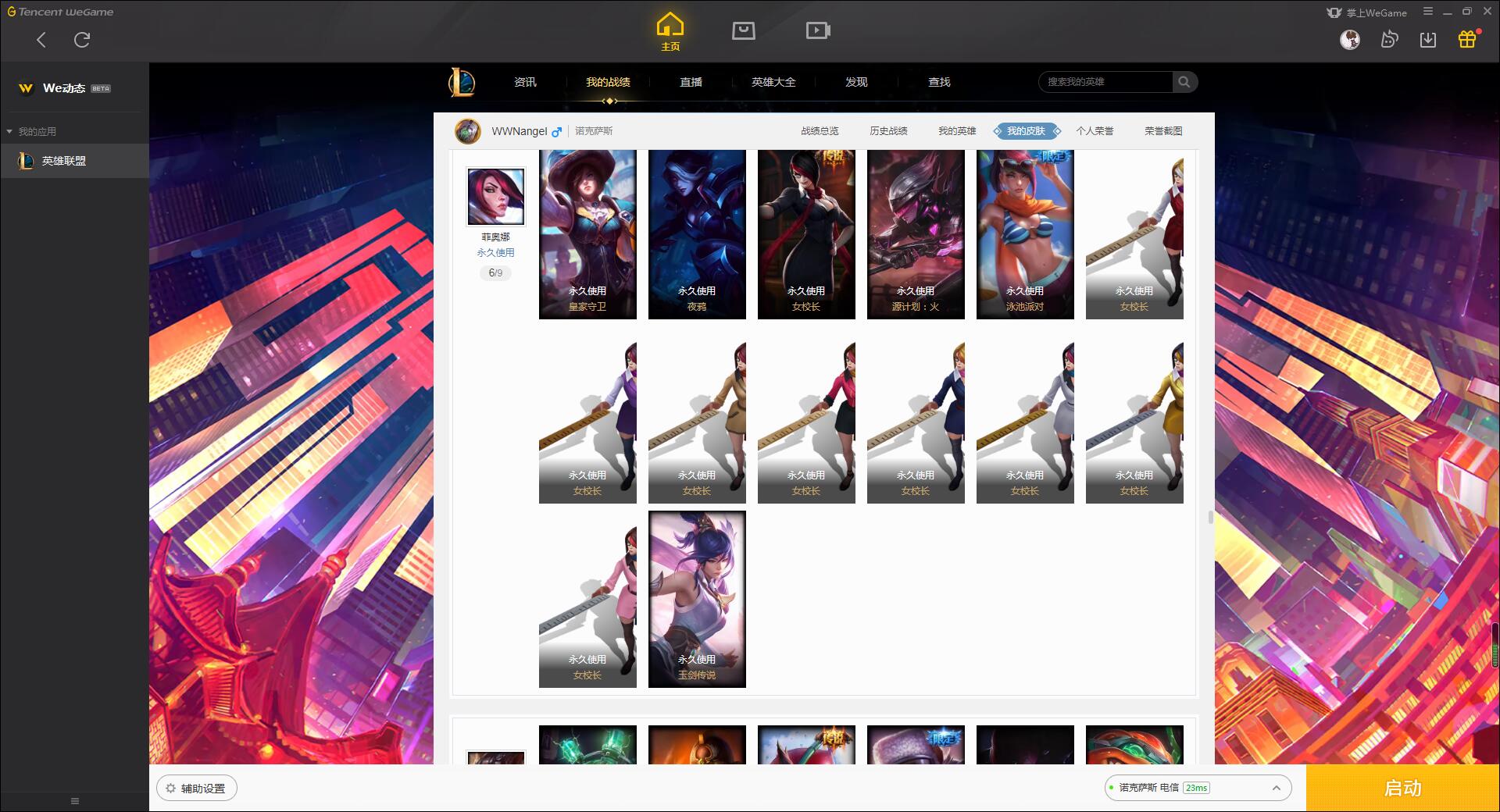Screen dimensions: 1500x812
Task: Click the sidebar collapse handle icon
Action: [x=75, y=801]
